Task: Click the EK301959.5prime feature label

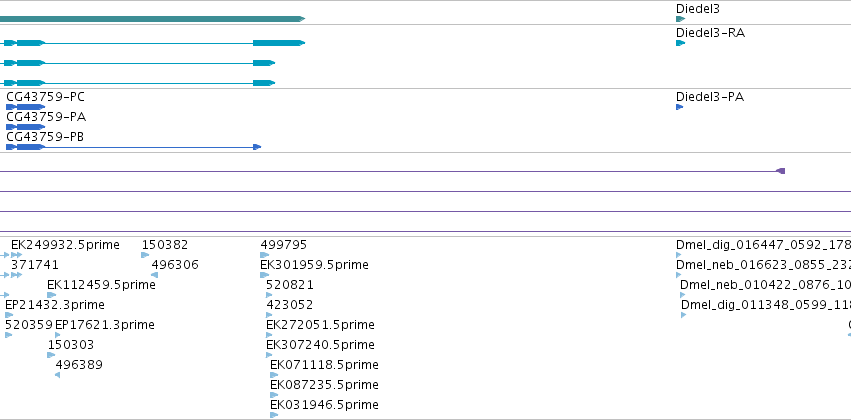Action: (314, 265)
